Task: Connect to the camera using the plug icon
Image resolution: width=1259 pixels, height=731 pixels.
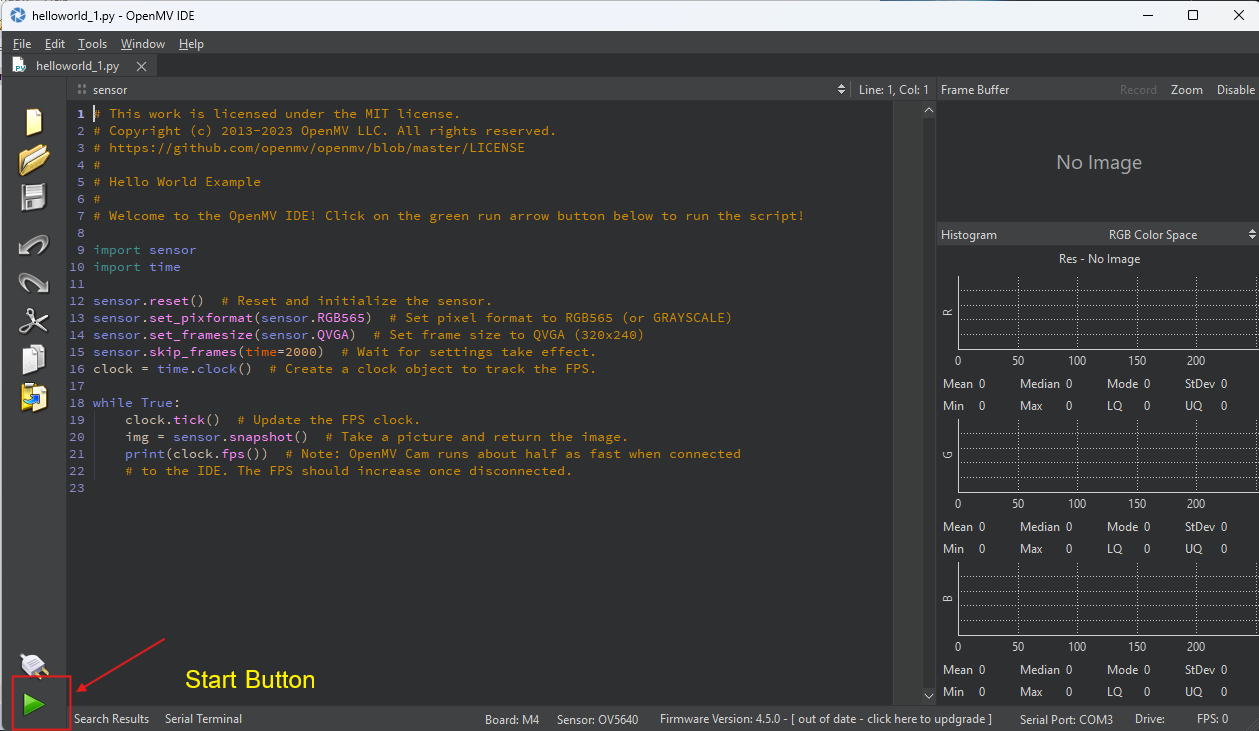Action: (34, 664)
